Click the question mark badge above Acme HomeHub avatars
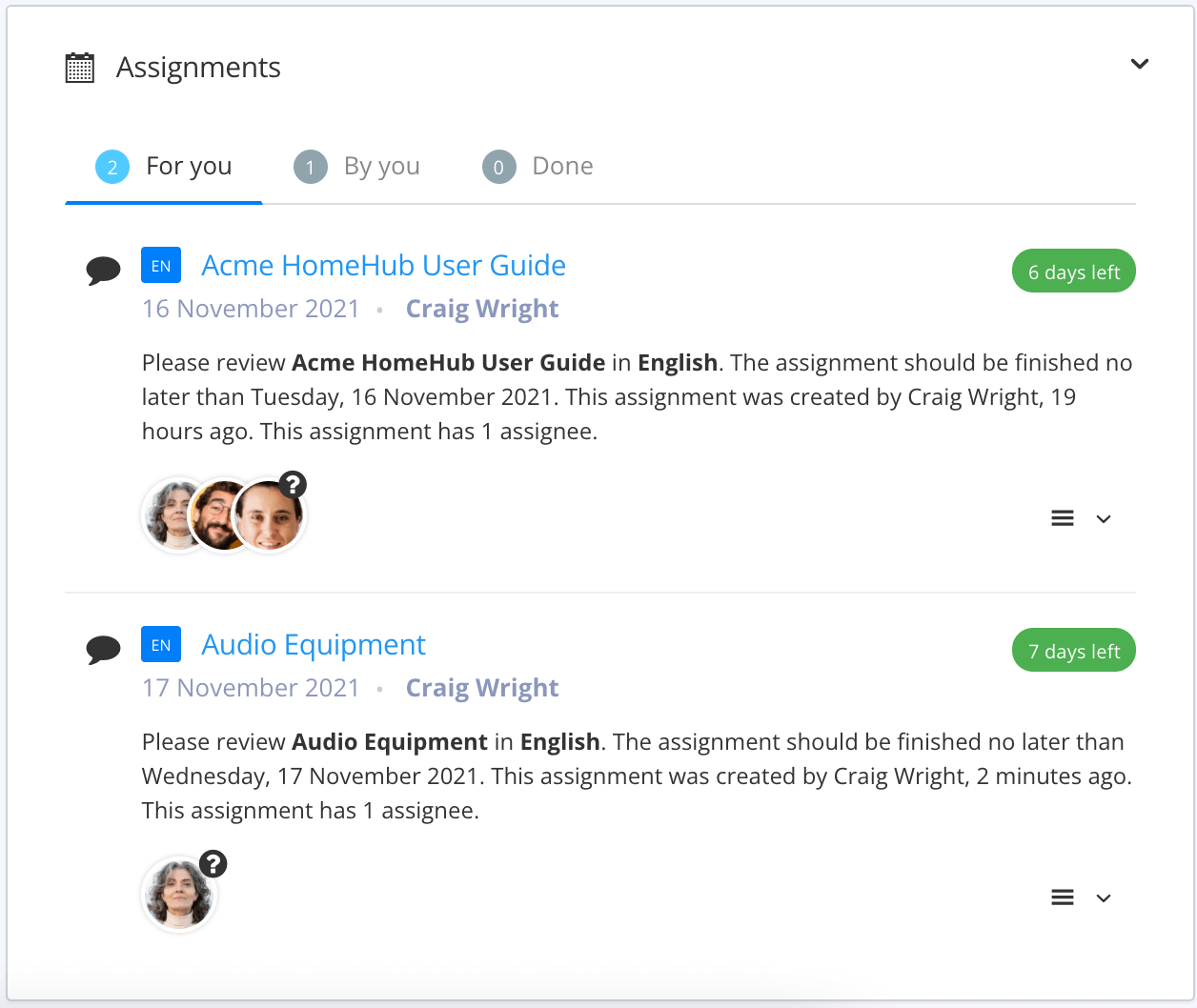Screen dimensions: 1197x1008 (293, 484)
